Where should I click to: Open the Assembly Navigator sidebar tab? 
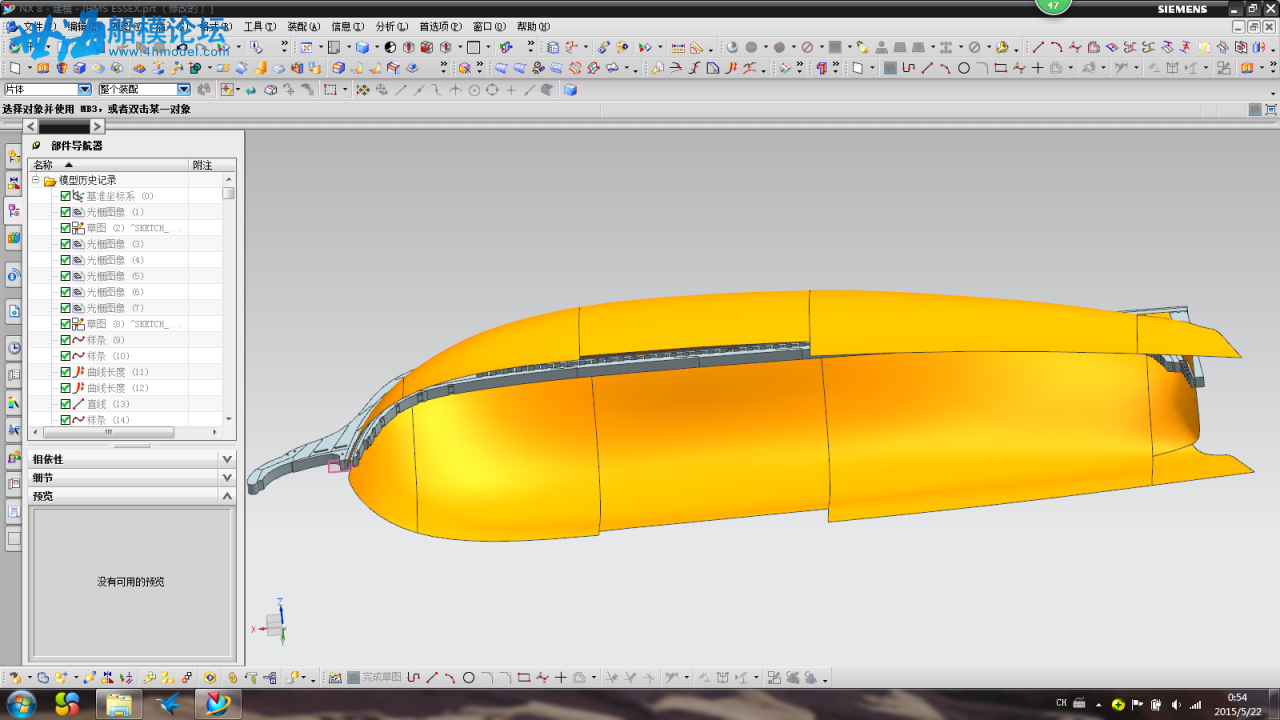point(13,157)
